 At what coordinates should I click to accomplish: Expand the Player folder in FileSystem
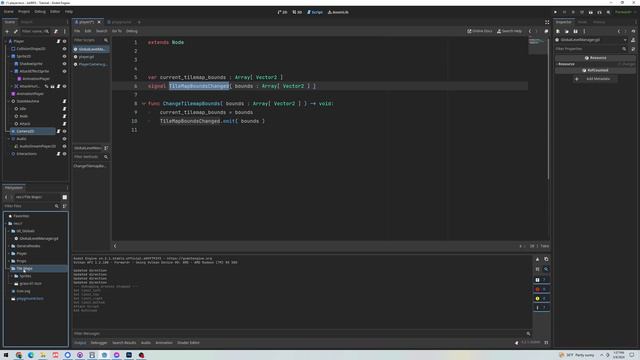click(x=9, y=253)
